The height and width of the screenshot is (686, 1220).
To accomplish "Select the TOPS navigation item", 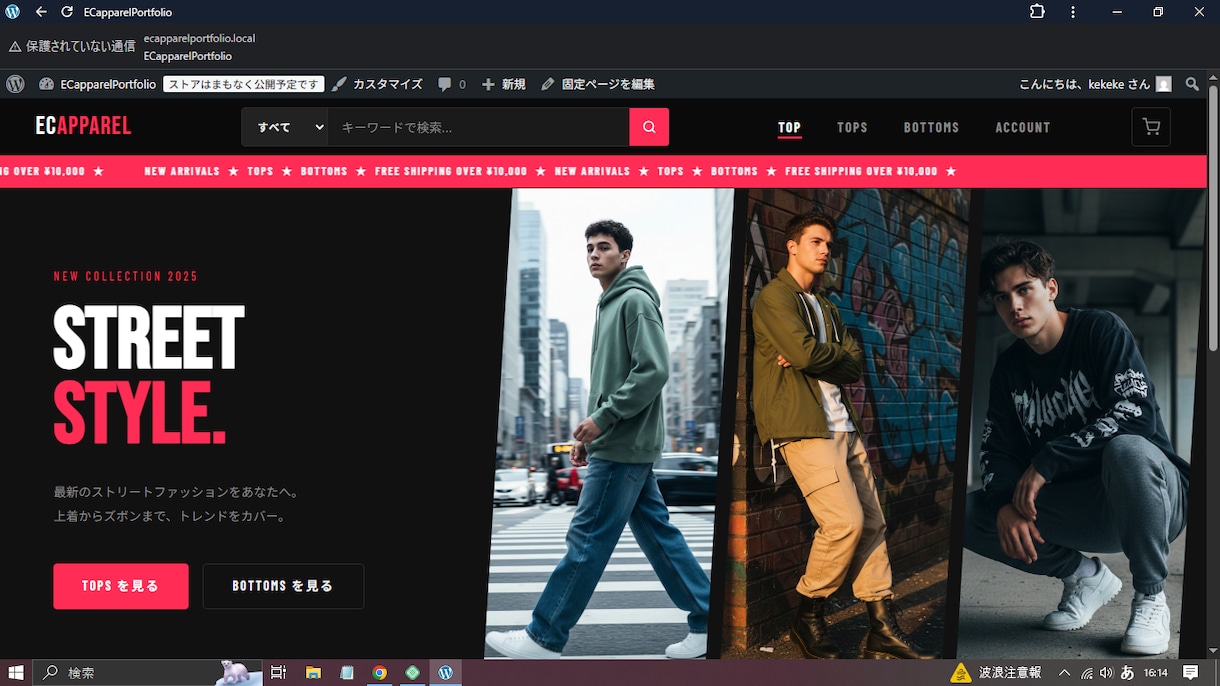I will pyautogui.click(x=852, y=128).
